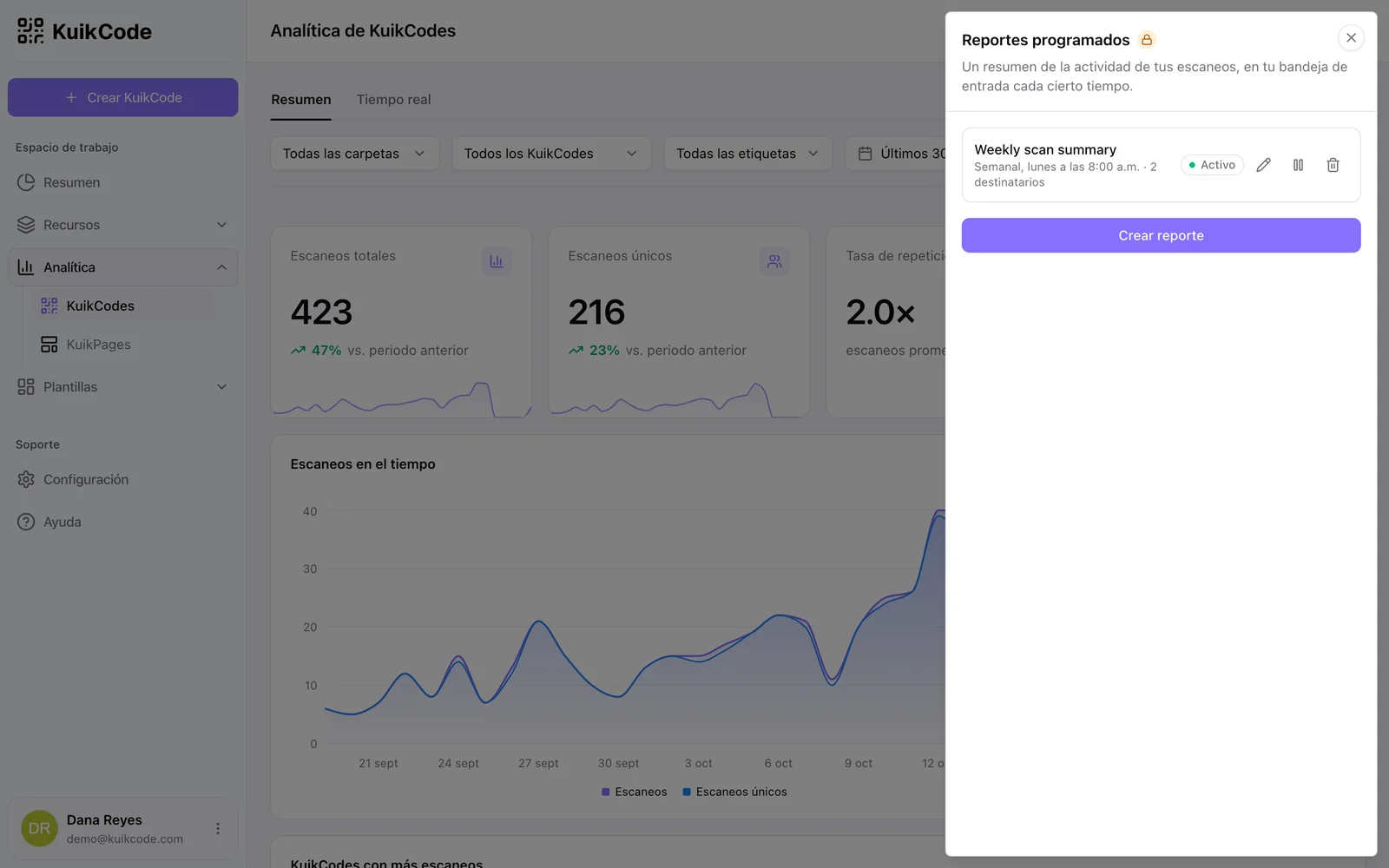
Task: Open Configuración settings
Action: click(x=123, y=479)
